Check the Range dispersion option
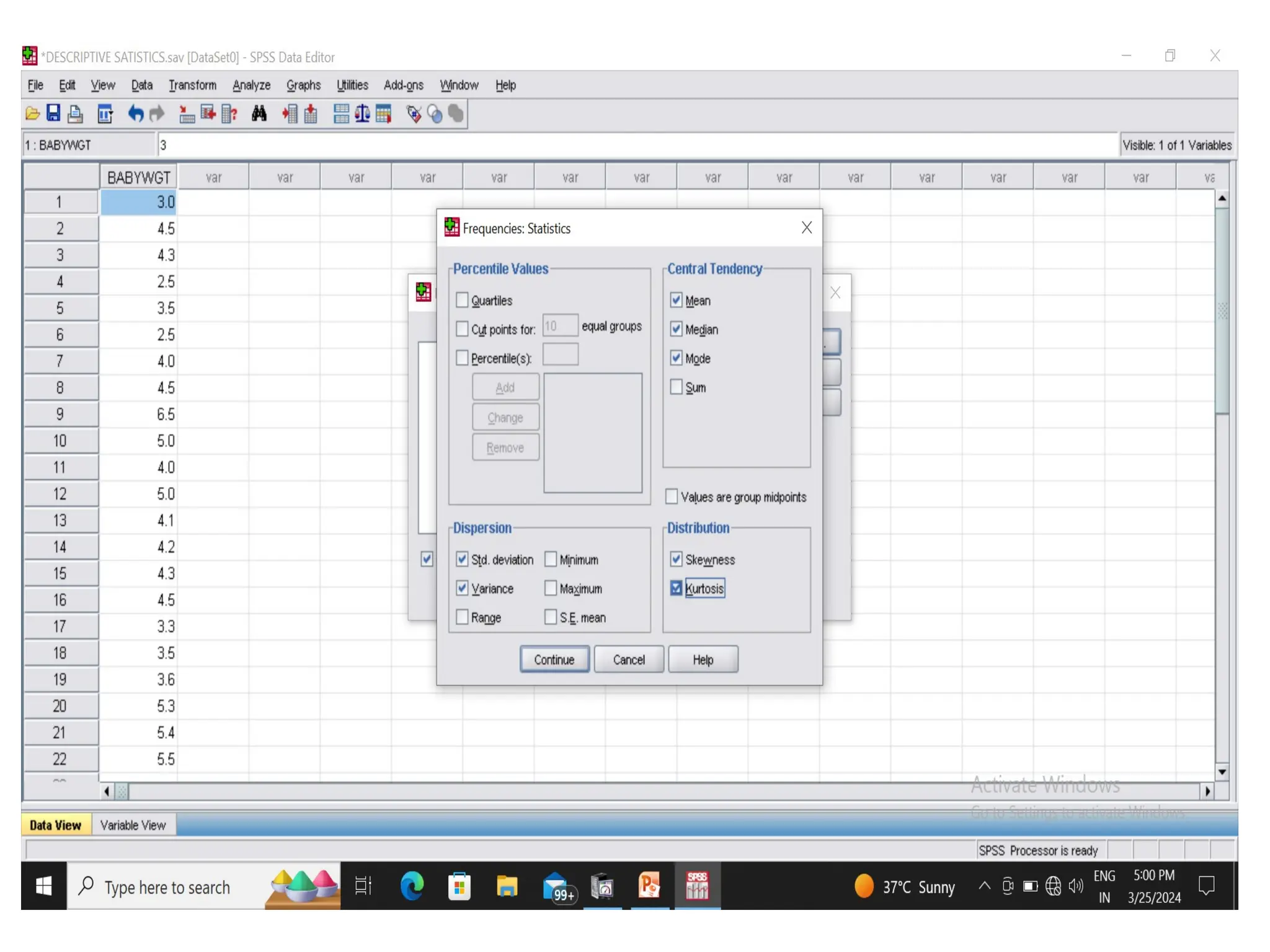Screen dimensions: 1270x952 pyautogui.click(x=462, y=617)
